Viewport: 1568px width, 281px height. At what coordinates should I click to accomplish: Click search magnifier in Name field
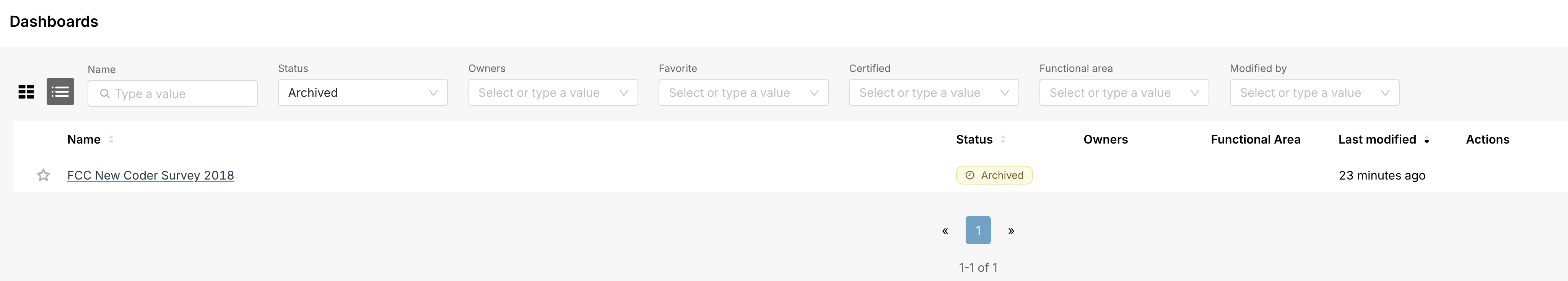[x=105, y=94]
